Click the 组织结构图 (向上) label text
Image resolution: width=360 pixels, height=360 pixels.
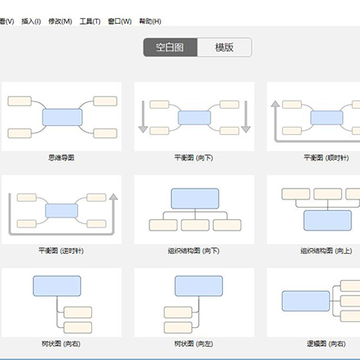pos(326,251)
